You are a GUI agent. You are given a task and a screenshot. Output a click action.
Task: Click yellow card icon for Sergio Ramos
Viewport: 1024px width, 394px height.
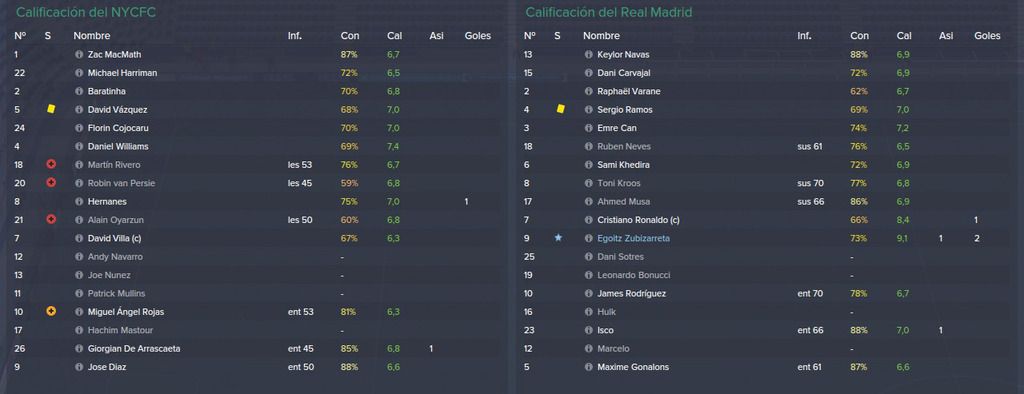(560, 110)
